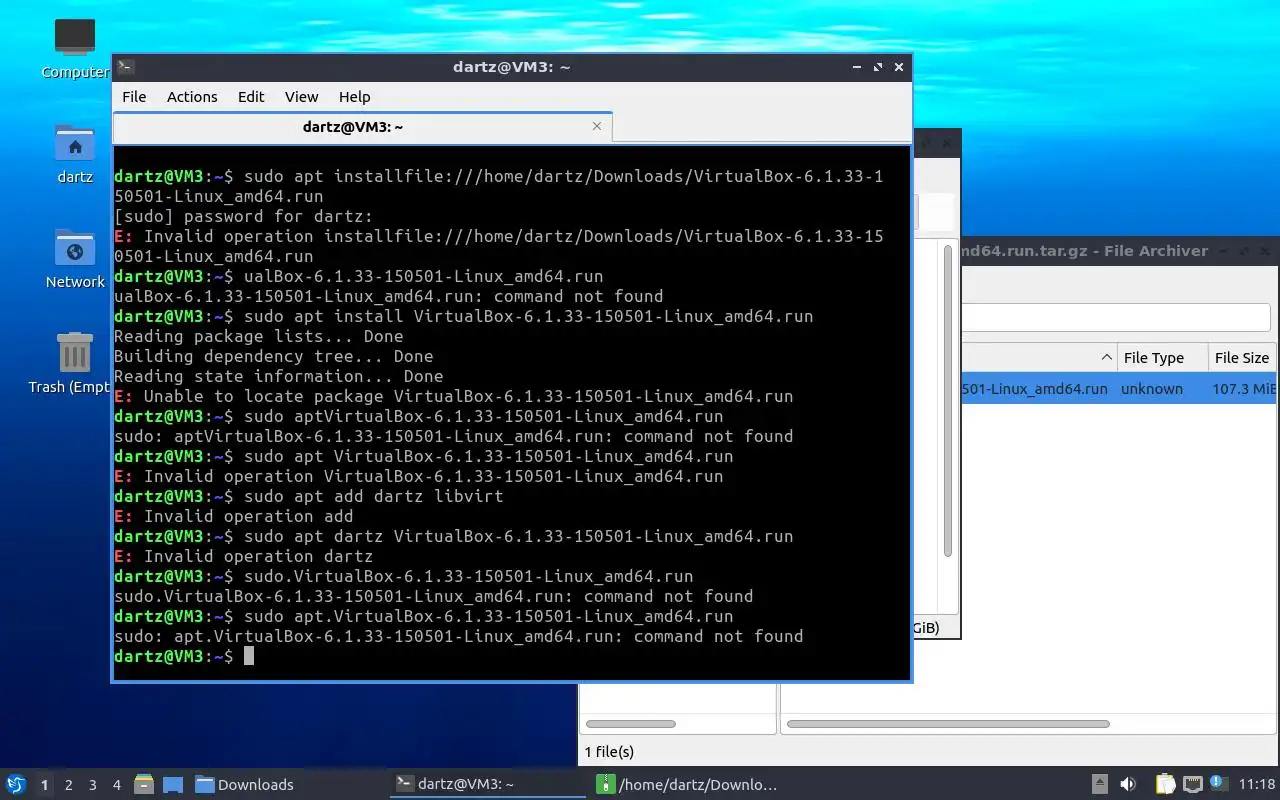Click the '[sudo] password for dartz:' line
Viewport: 1280px width, 800px height.
click(x=243, y=216)
